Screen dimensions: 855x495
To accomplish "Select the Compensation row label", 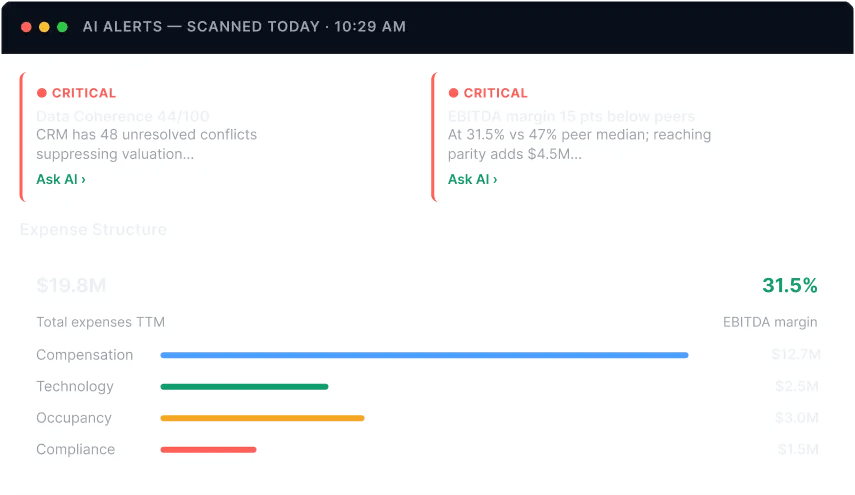I will (85, 355).
